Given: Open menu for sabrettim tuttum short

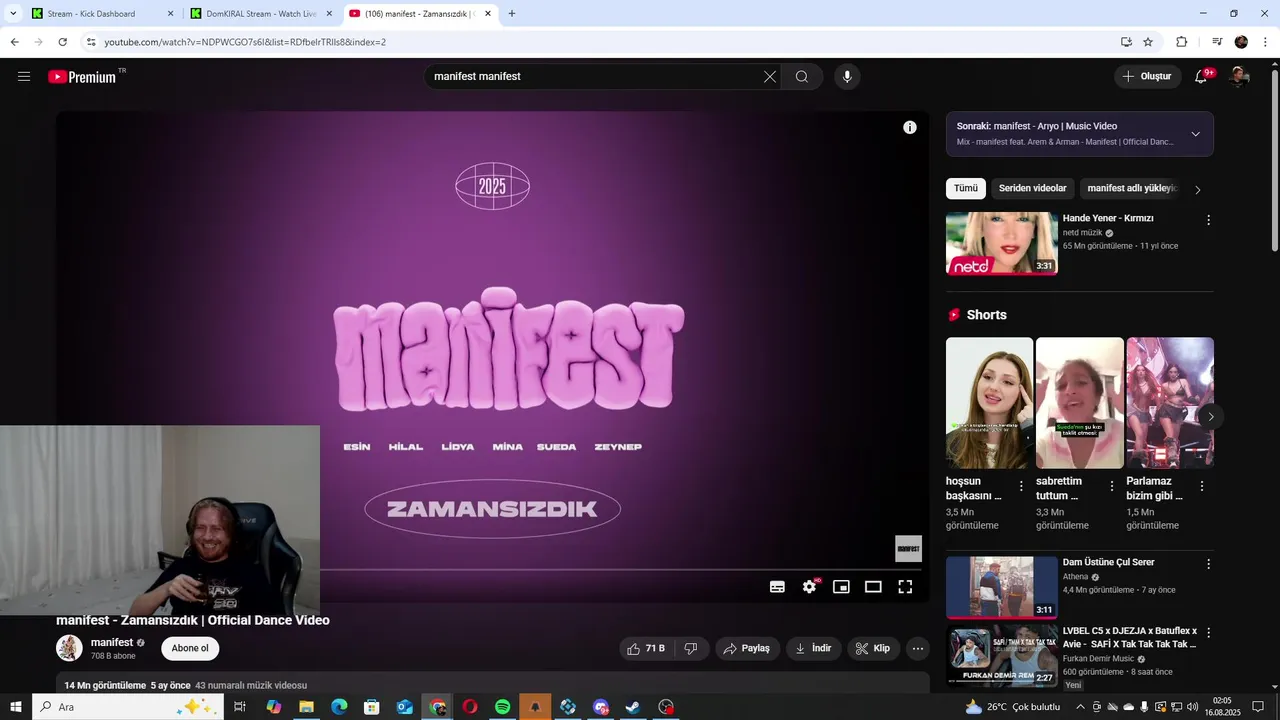Looking at the screenshot, I should [1111, 486].
